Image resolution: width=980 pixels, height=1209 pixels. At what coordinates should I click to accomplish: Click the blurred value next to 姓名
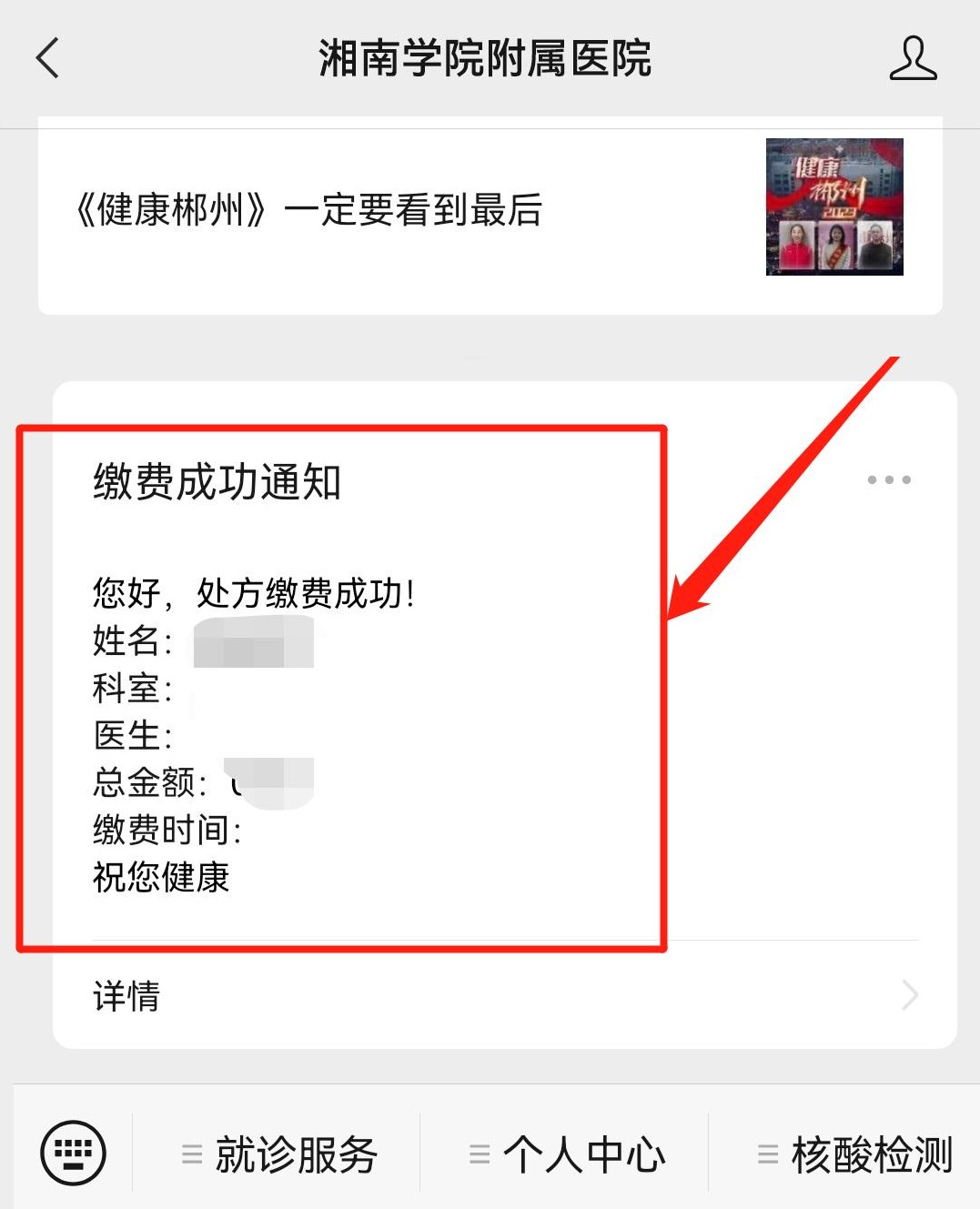tap(254, 641)
